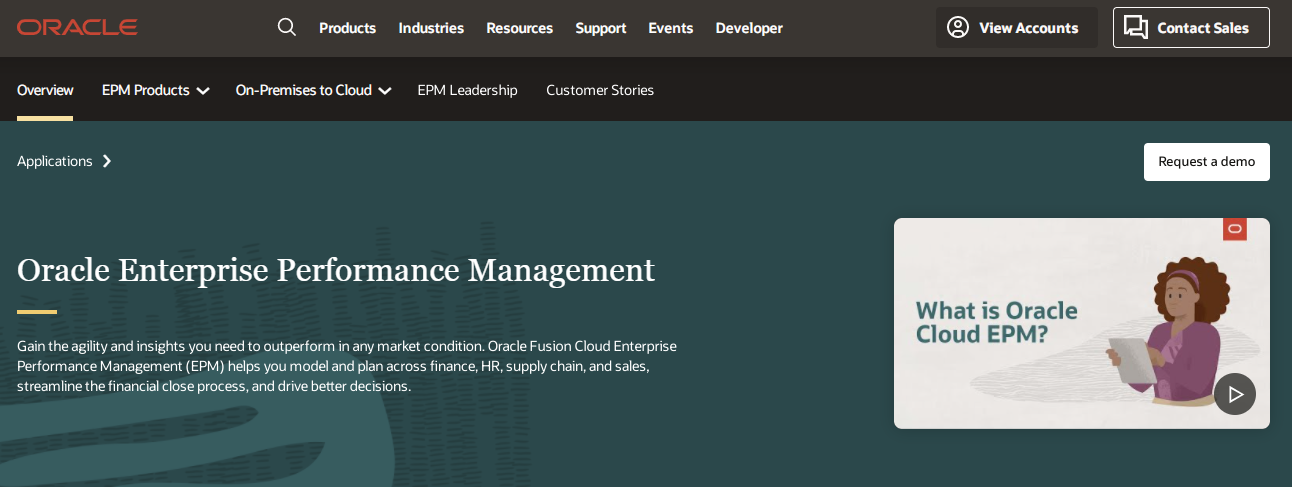The image size is (1292, 487).
Task: Open the Industries menu
Action: [x=431, y=28]
